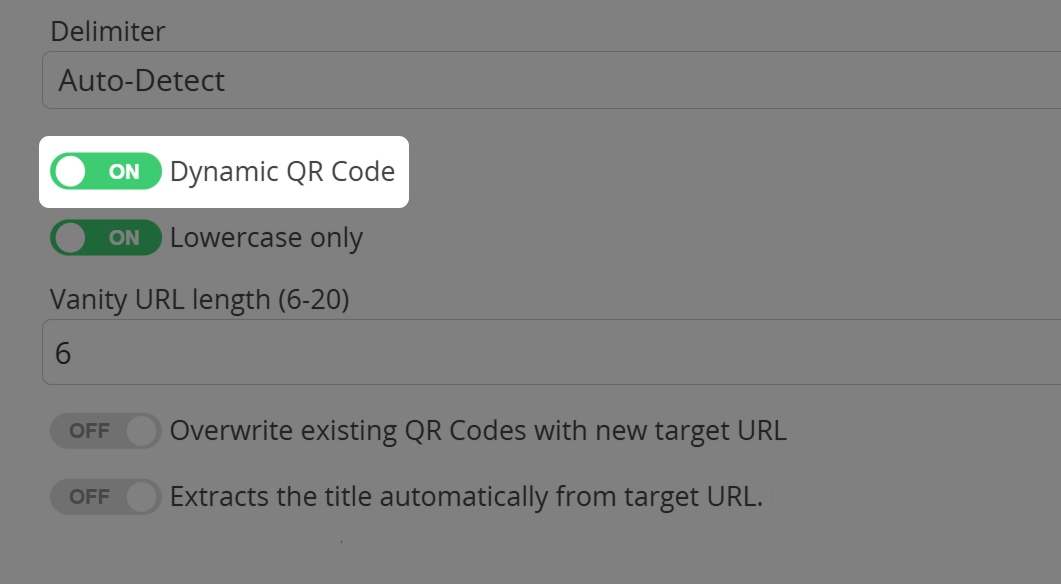Click the knob on Extracts the title switch
Viewport: 1061px width, 584px height.
pos(142,496)
